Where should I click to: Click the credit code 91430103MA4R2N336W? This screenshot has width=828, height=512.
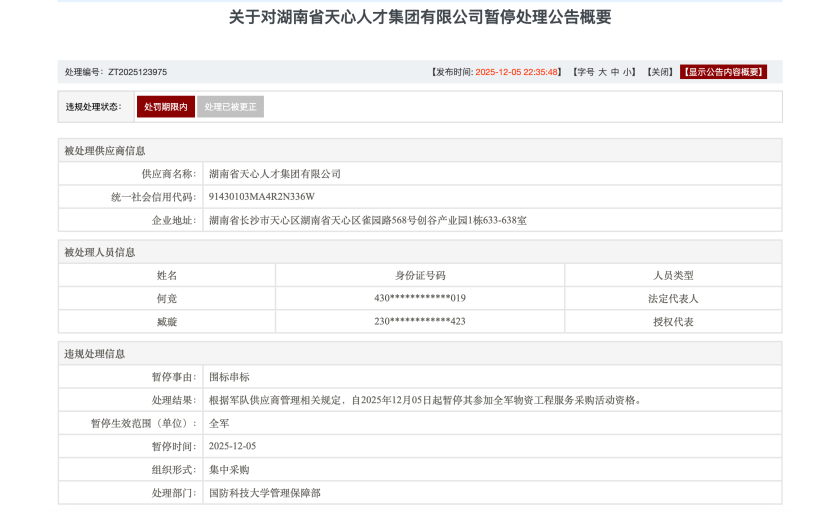(261, 197)
